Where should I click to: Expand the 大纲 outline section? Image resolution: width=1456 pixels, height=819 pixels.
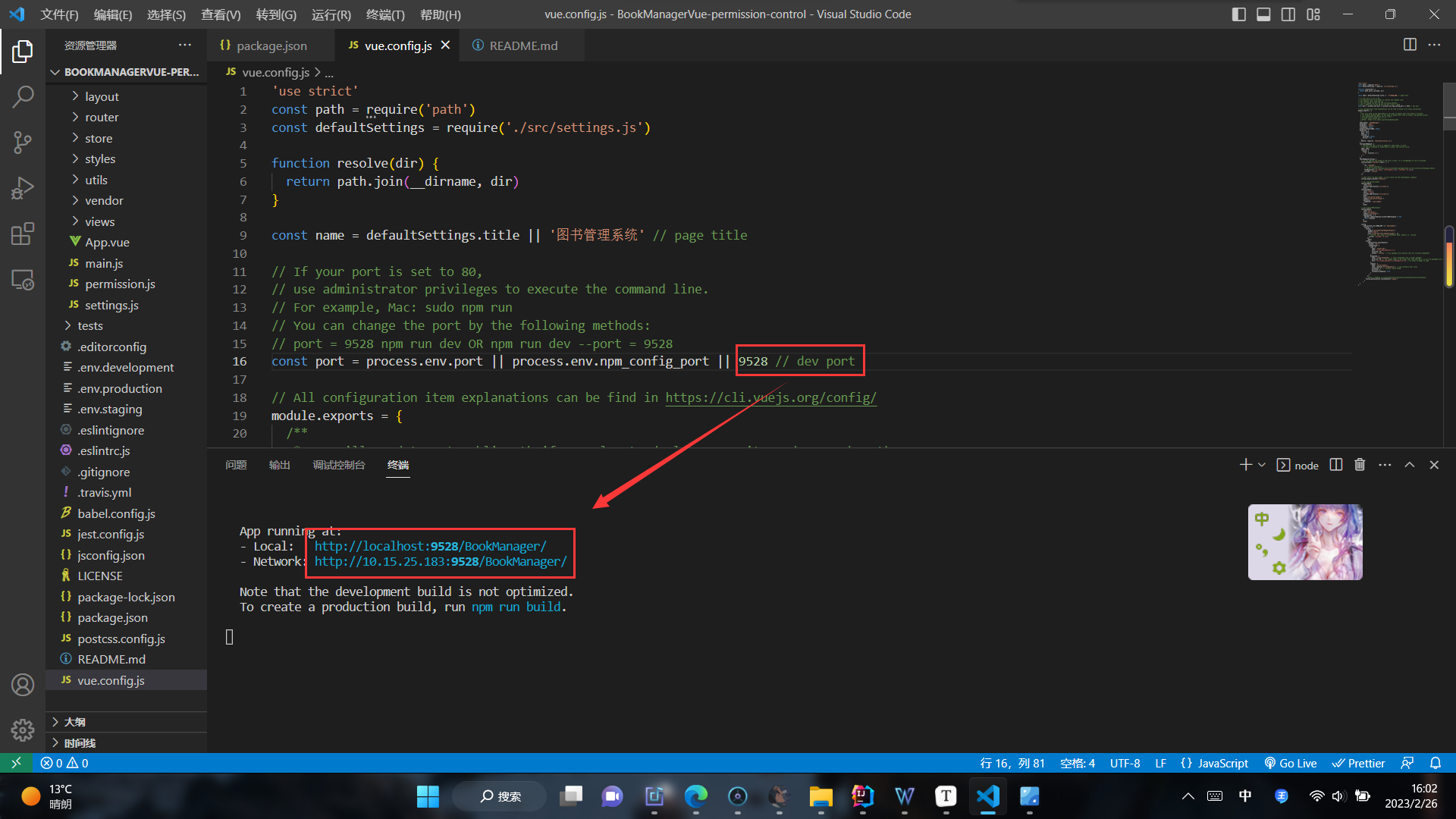(74, 722)
